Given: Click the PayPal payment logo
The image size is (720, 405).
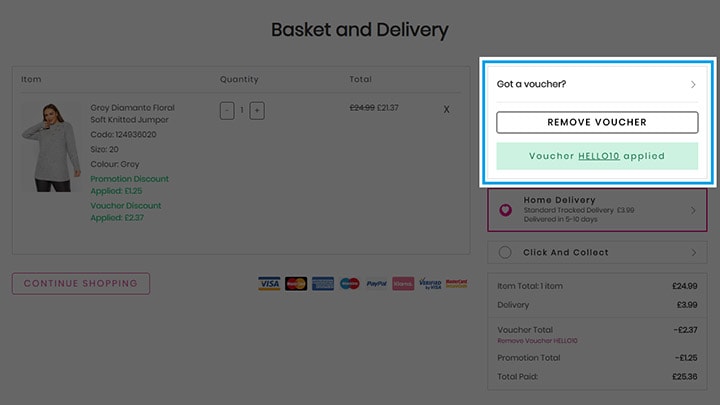Looking at the screenshot, I should pos(377,284).
